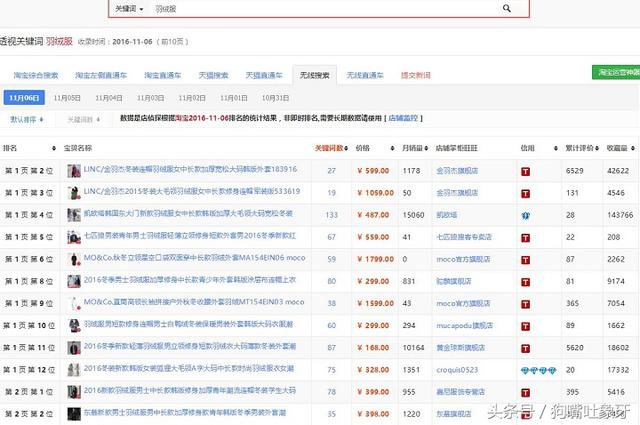The height and width of the screenshot is (425, 640).
Task: Select the 11月04日 date
Action: (109, 98)
